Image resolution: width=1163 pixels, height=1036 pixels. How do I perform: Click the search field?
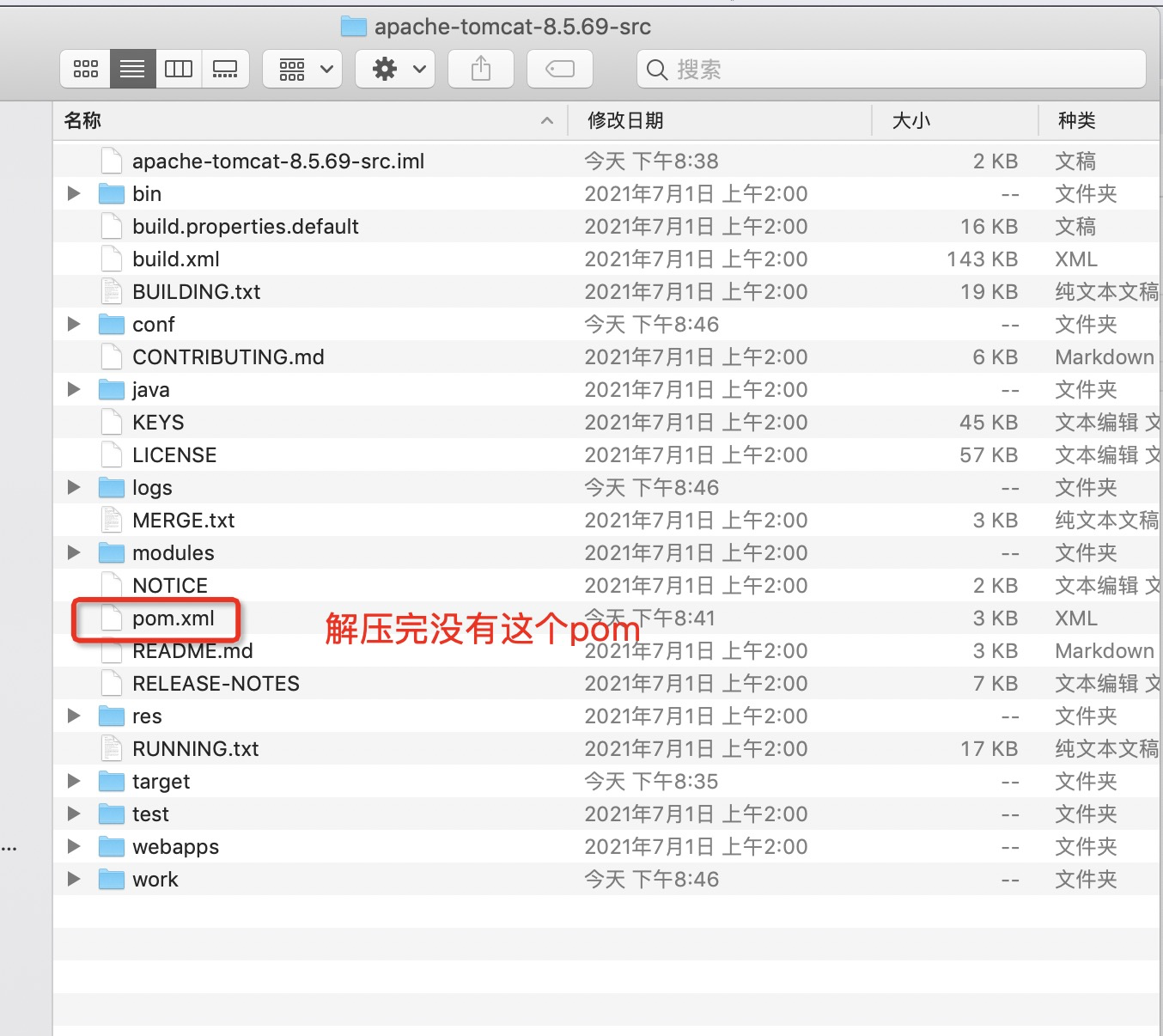(x=892, y=69)
